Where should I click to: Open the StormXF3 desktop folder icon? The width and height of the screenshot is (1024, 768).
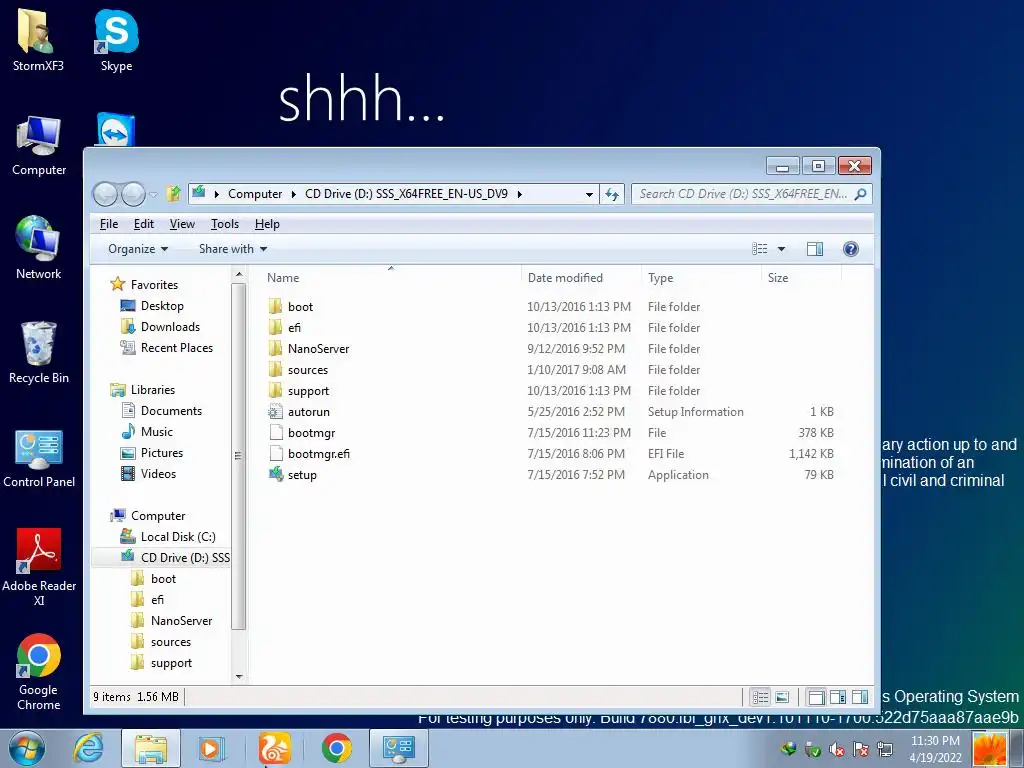click(x=37, y=39)
